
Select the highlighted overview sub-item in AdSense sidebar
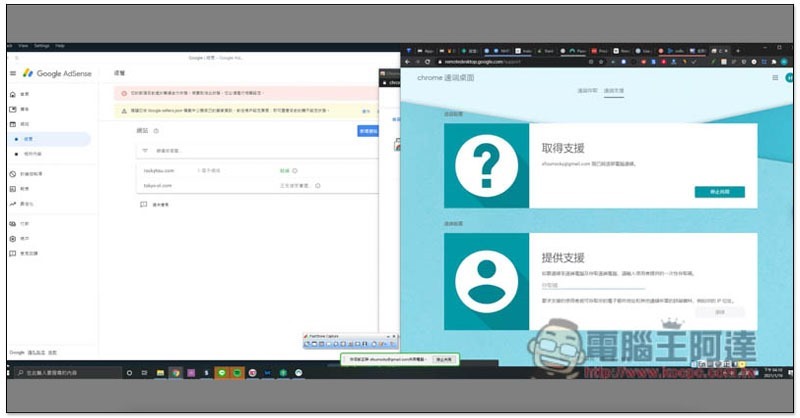[49, 139]
